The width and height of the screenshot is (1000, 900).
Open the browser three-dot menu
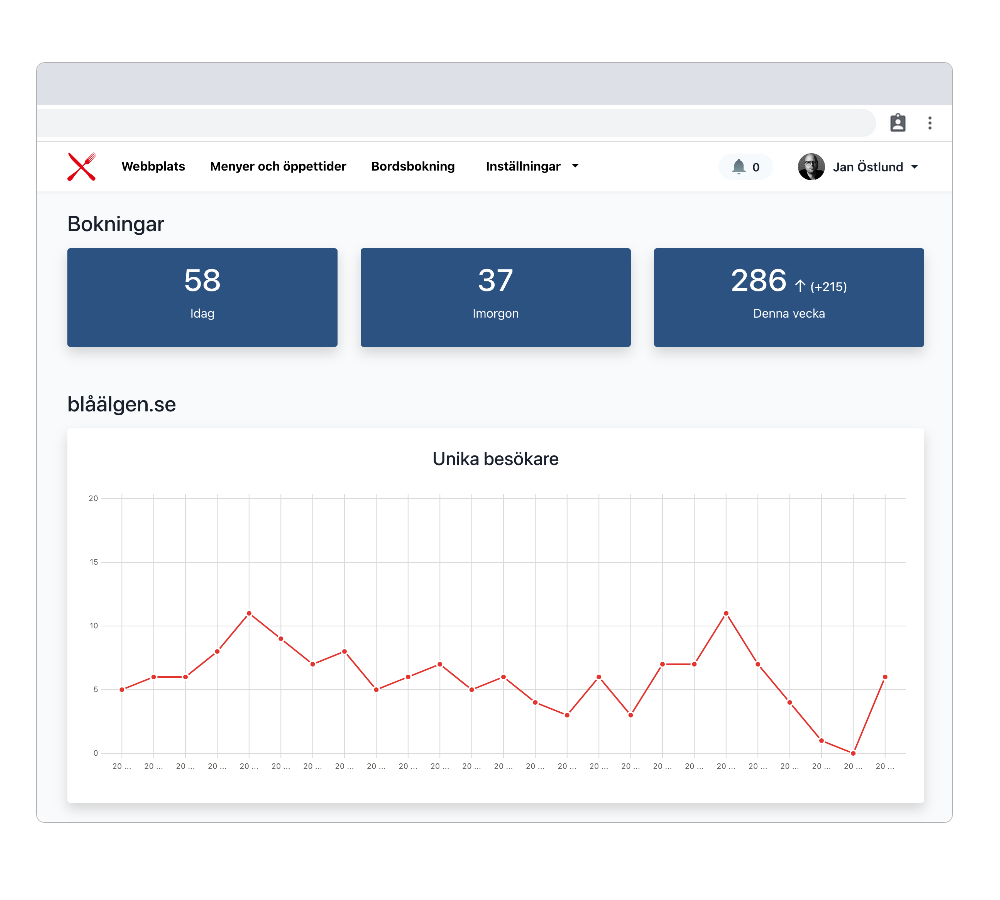930,122
